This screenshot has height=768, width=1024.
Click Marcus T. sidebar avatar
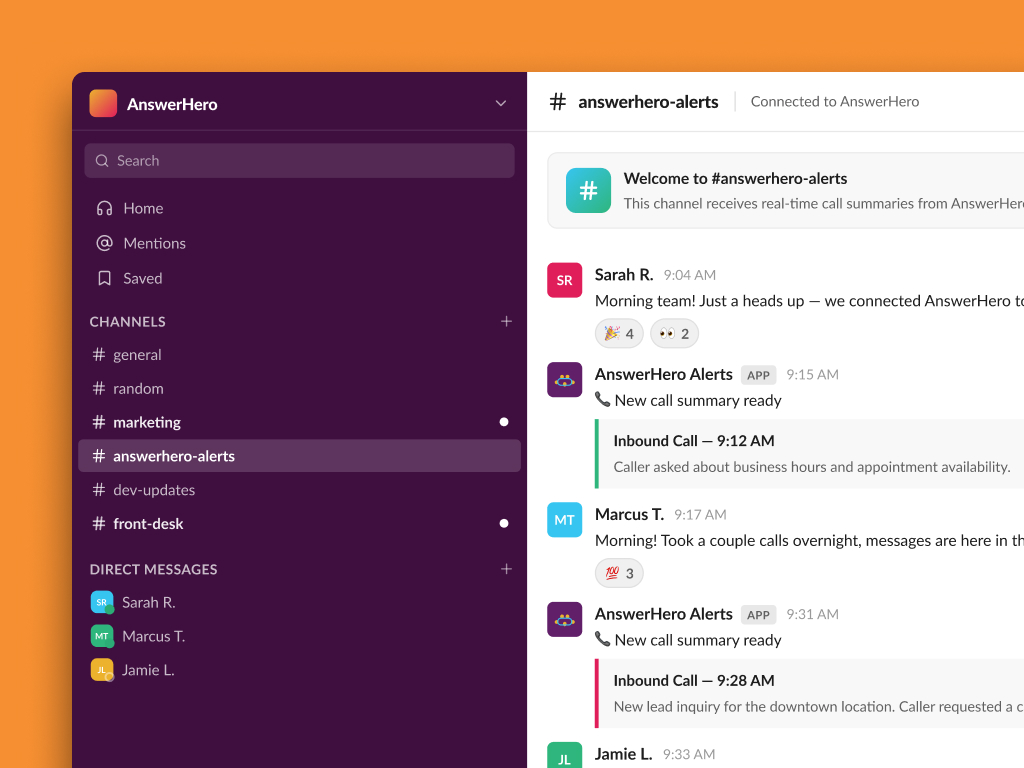[x=102, y=636]
